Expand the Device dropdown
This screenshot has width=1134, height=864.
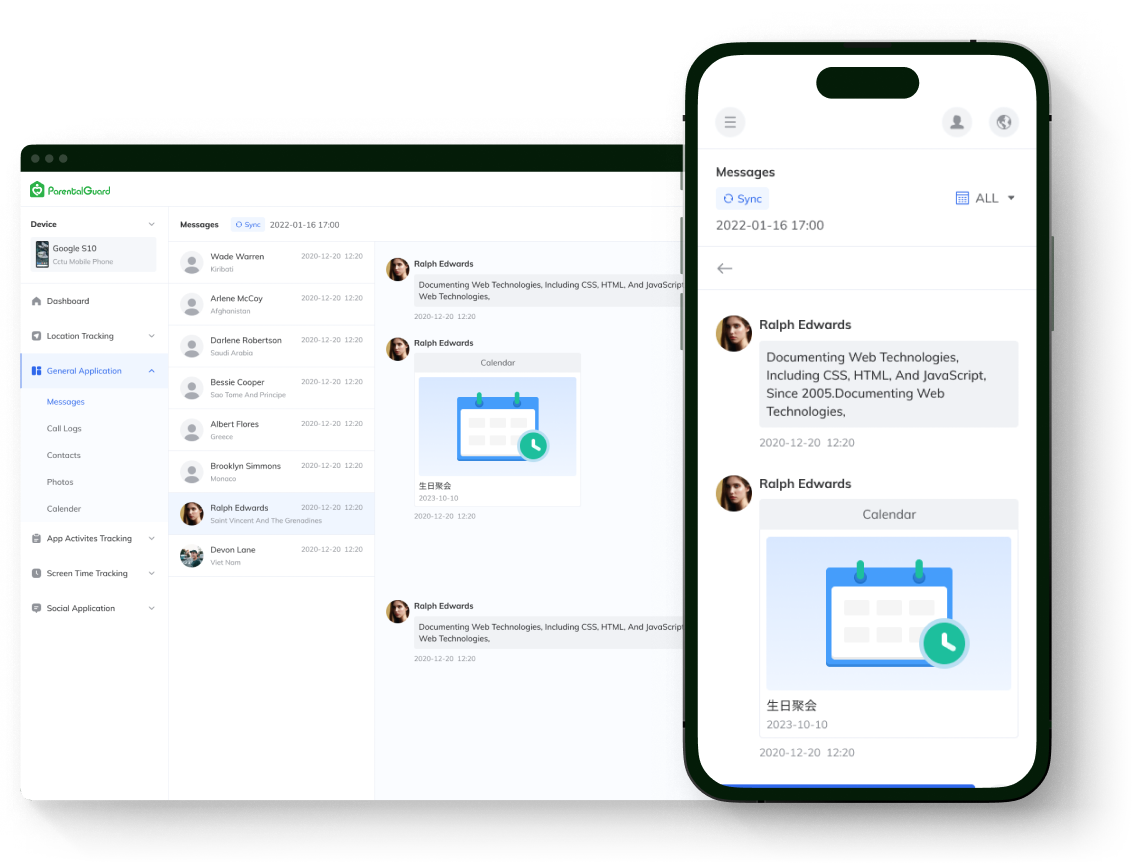point(152,225)
